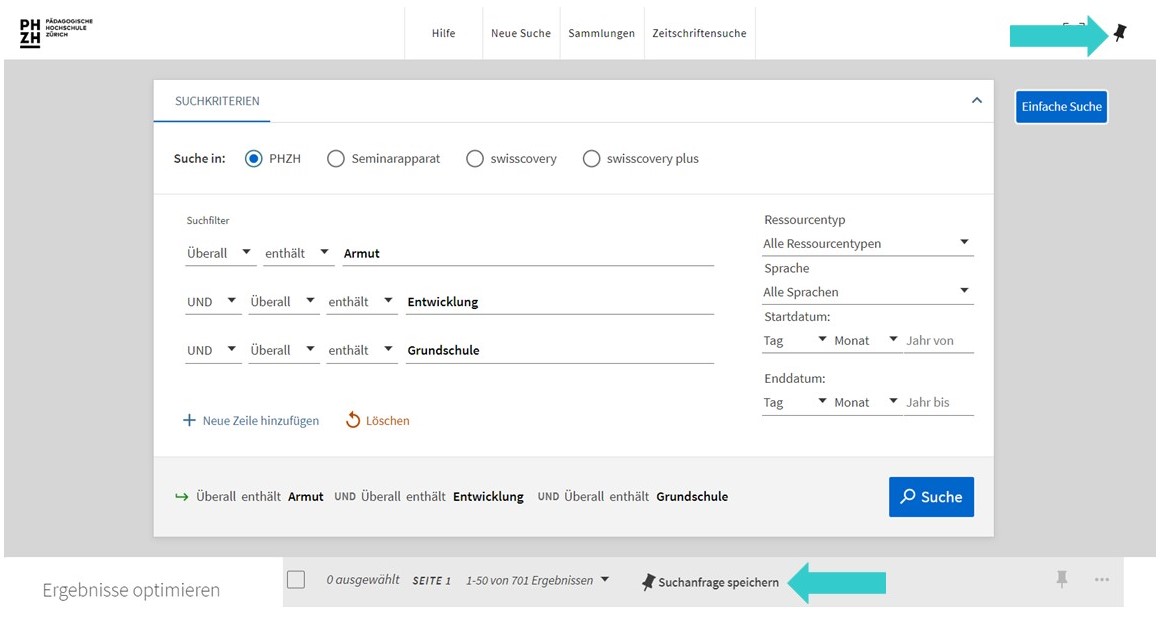Open the Zeitschriftensuche menu item
Image resolution: width=1160 pixels, height=636 pixels.
[x=699, y=33]
